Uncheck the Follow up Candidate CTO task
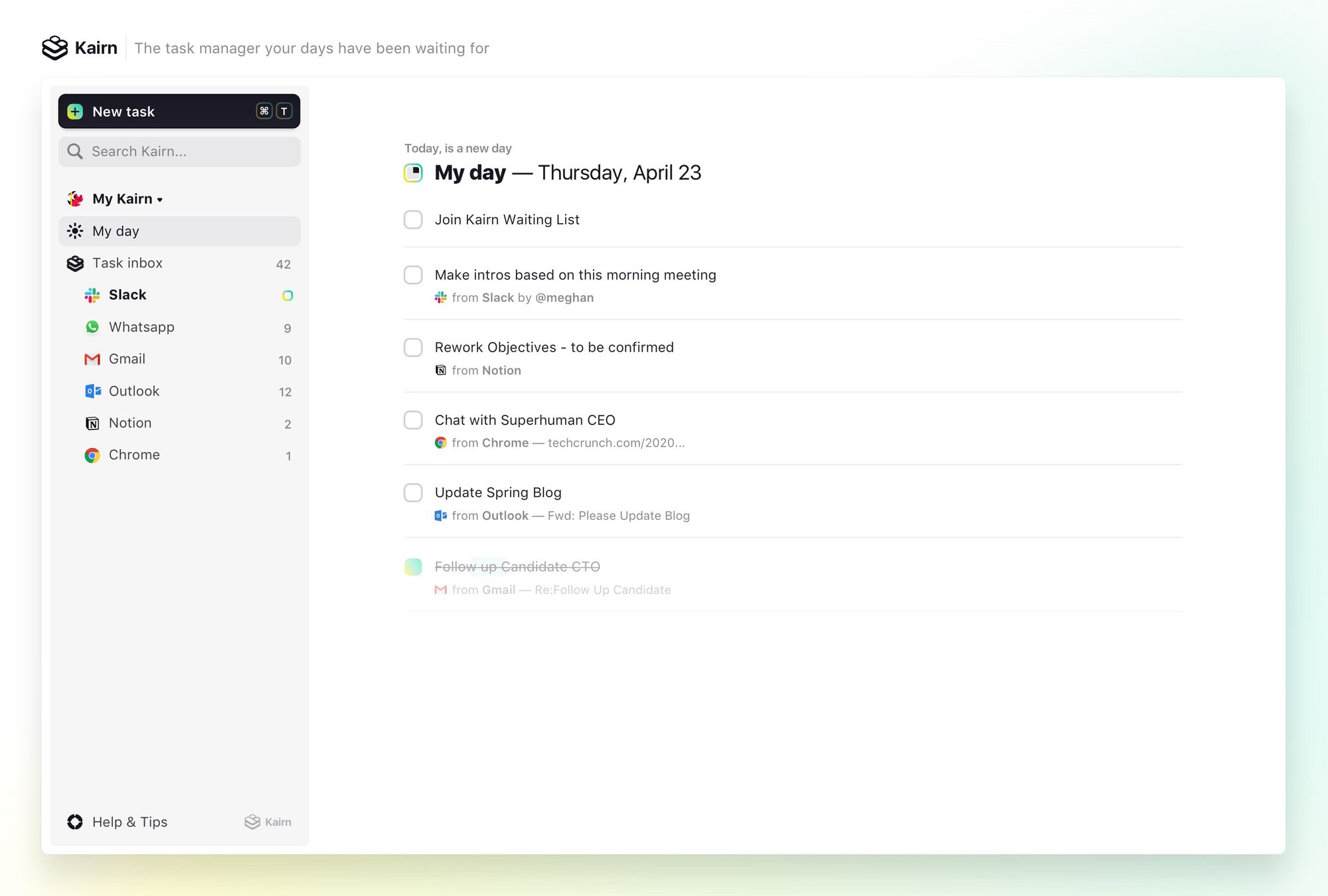 pyautogui.click(x=413, y=567)
